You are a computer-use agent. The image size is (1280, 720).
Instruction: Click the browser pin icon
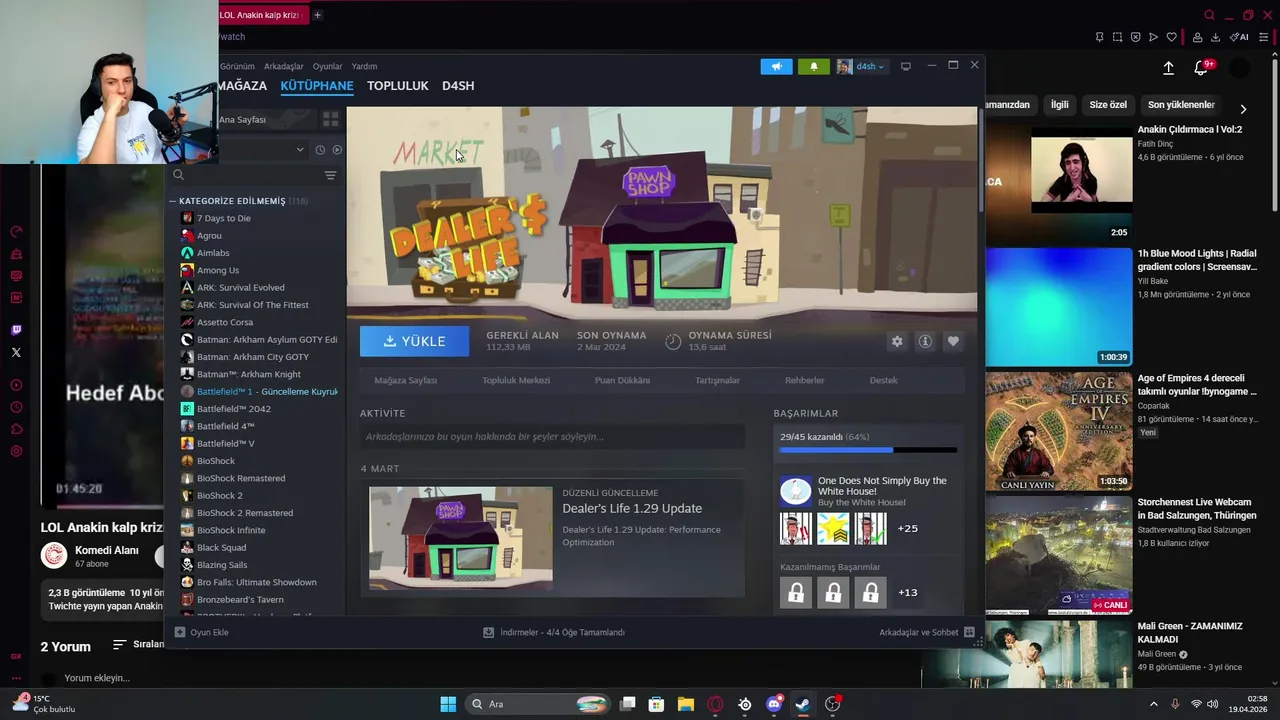(x=1099, y=37)
